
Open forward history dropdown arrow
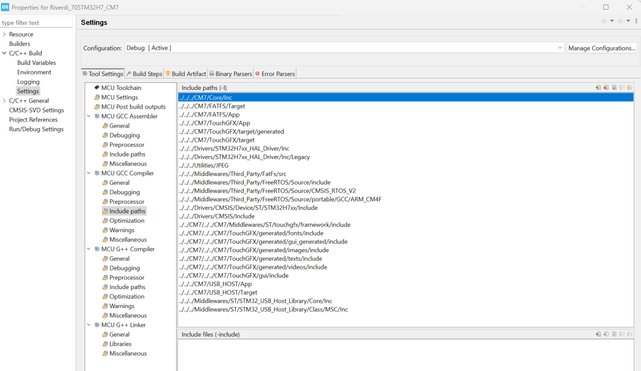(628, 21)
